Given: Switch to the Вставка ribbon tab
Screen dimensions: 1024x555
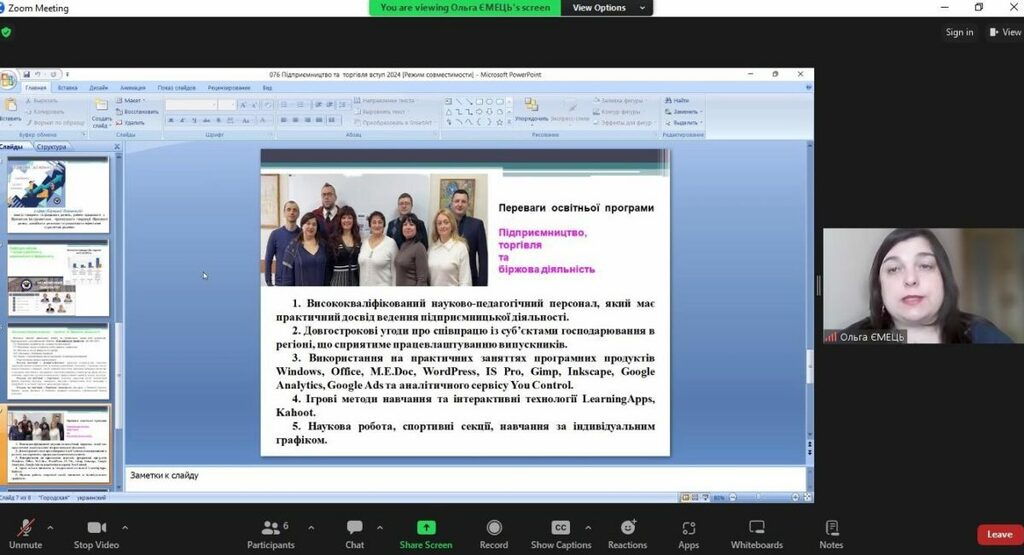Looking at the screenshot, I should [68, 88].
